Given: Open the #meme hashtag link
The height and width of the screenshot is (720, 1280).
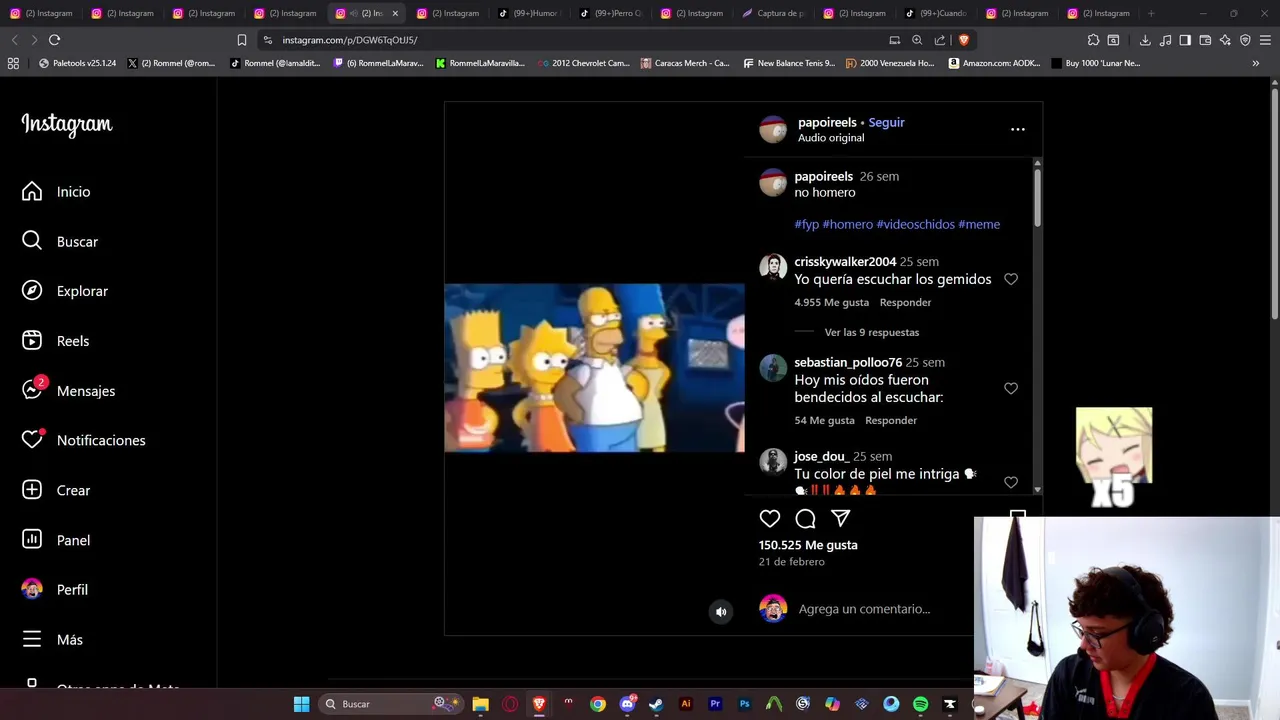Looking at the screenshot, I should tap(979, 224).
